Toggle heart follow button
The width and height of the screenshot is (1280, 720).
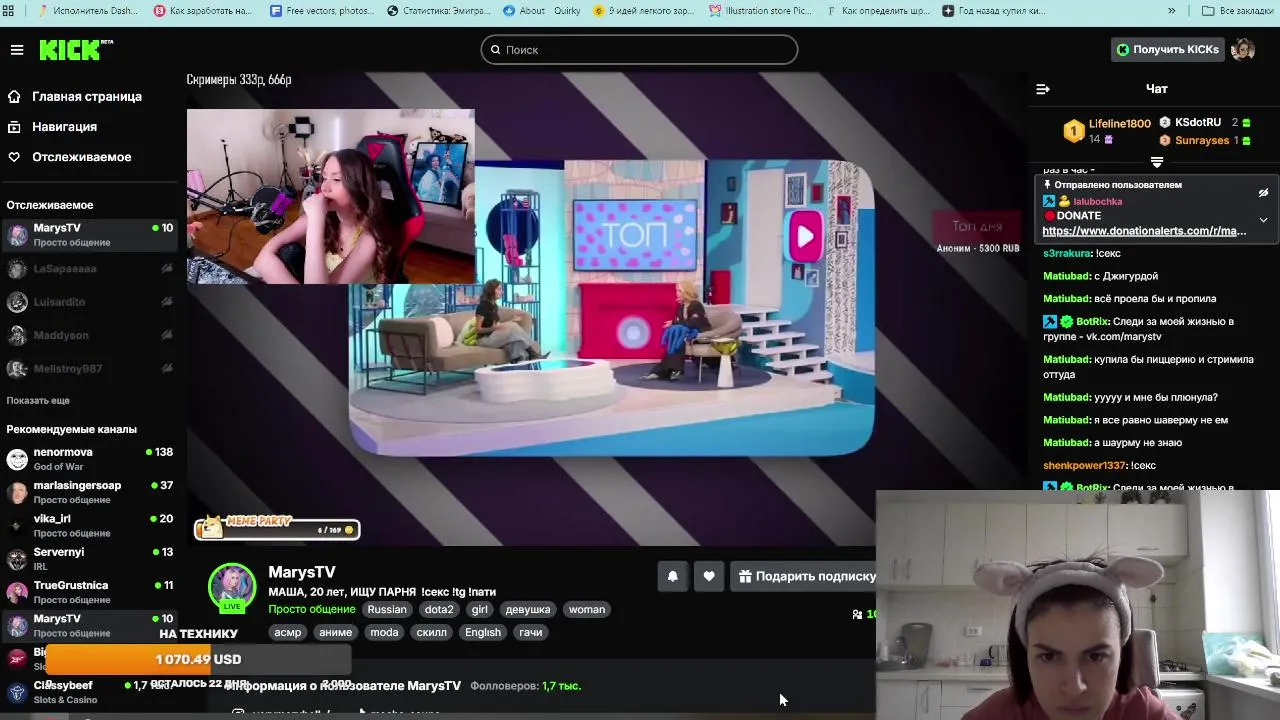(709, 576)
